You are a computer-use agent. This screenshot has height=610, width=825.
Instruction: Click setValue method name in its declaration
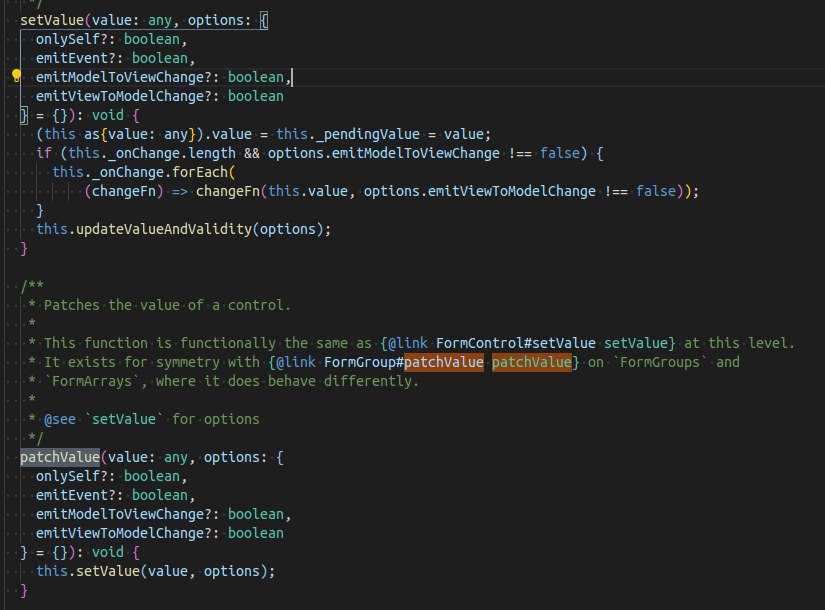coord(52,20)
